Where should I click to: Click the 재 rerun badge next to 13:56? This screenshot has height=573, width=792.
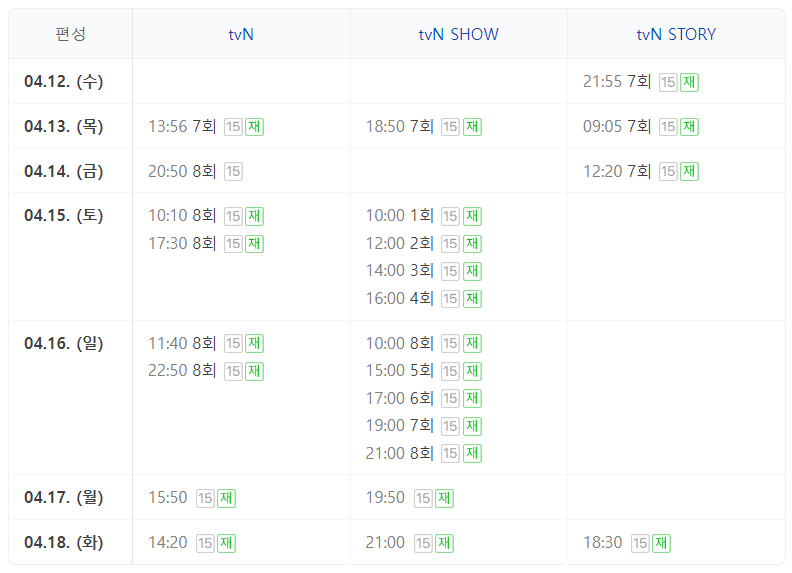[255, 127]
